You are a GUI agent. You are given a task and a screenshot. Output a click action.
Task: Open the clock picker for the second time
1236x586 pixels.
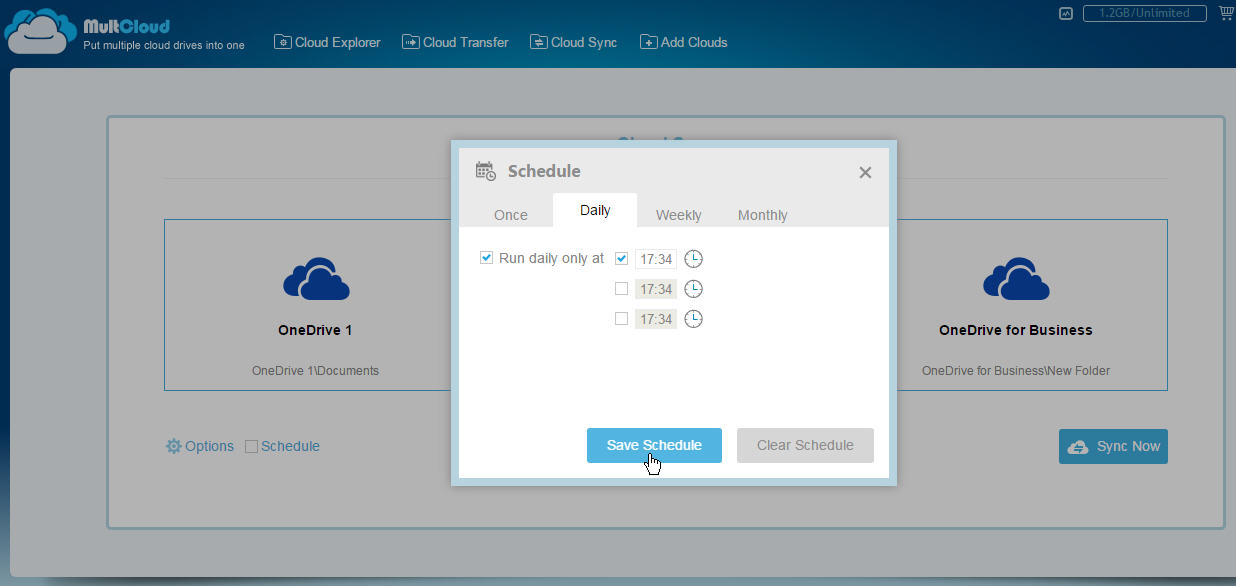click(693, 288)
